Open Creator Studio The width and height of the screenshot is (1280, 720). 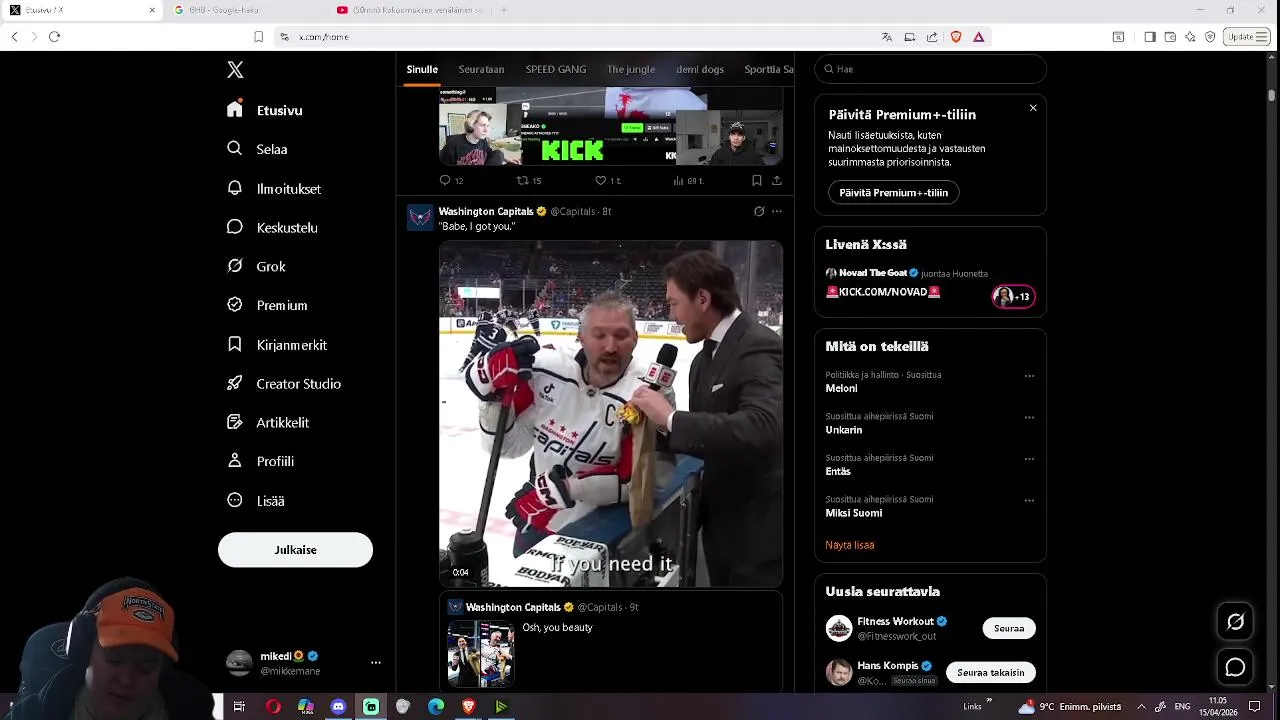(284, 383)
